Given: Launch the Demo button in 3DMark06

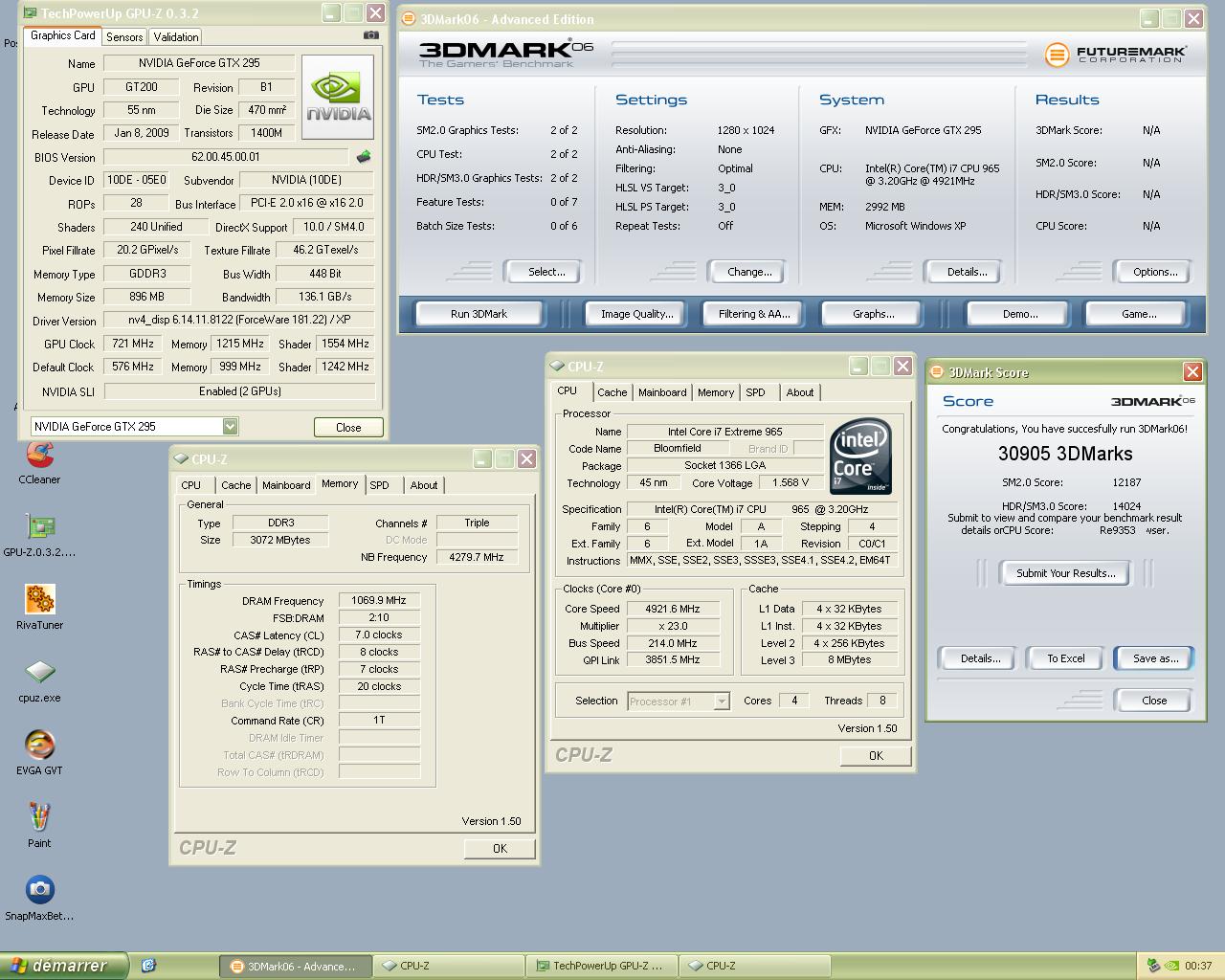Looking at the screenshot, I should point(1020,314).
